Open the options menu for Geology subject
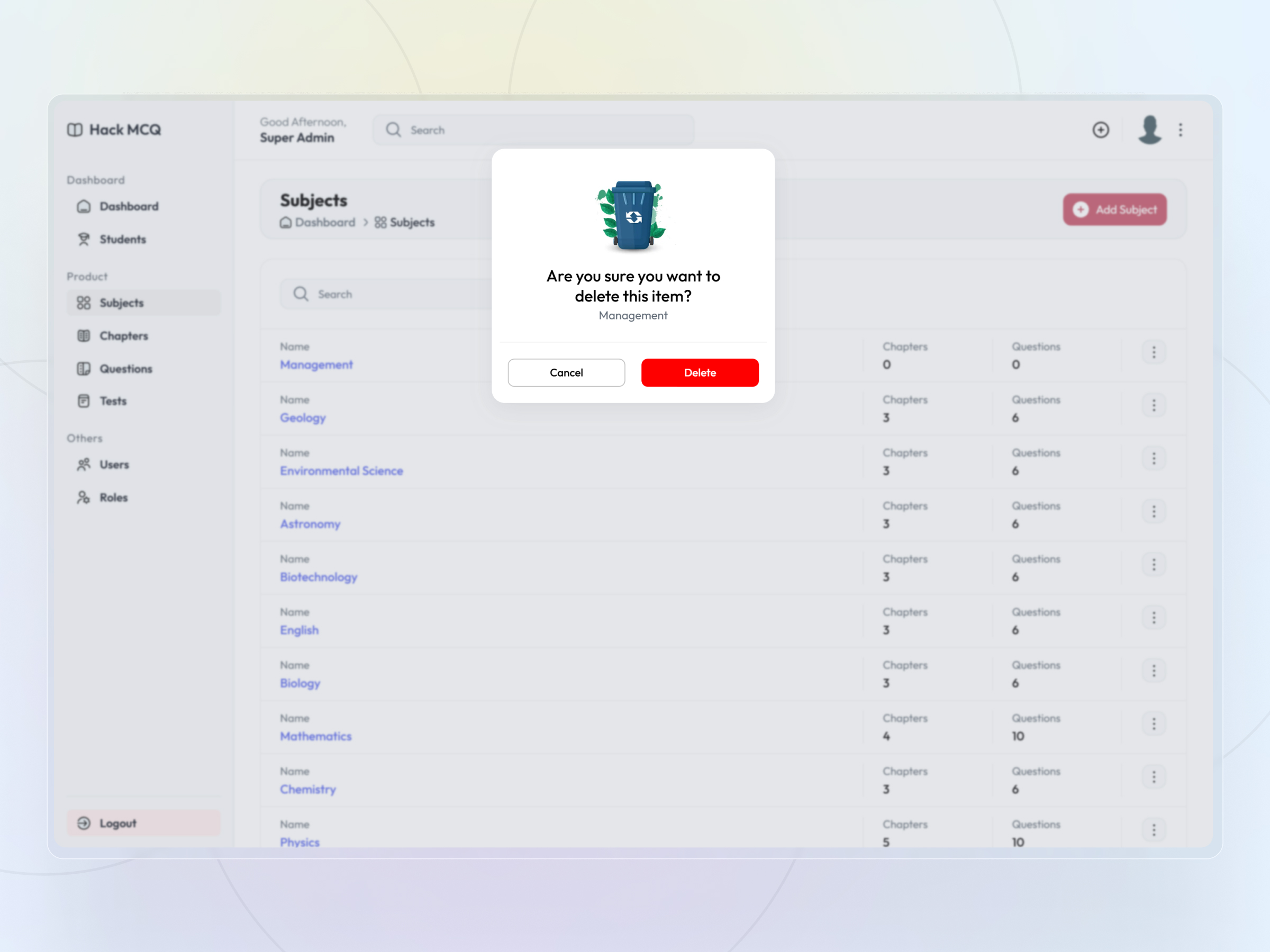The height and width of the screenshot is (952, 1270). (1154, 405)
